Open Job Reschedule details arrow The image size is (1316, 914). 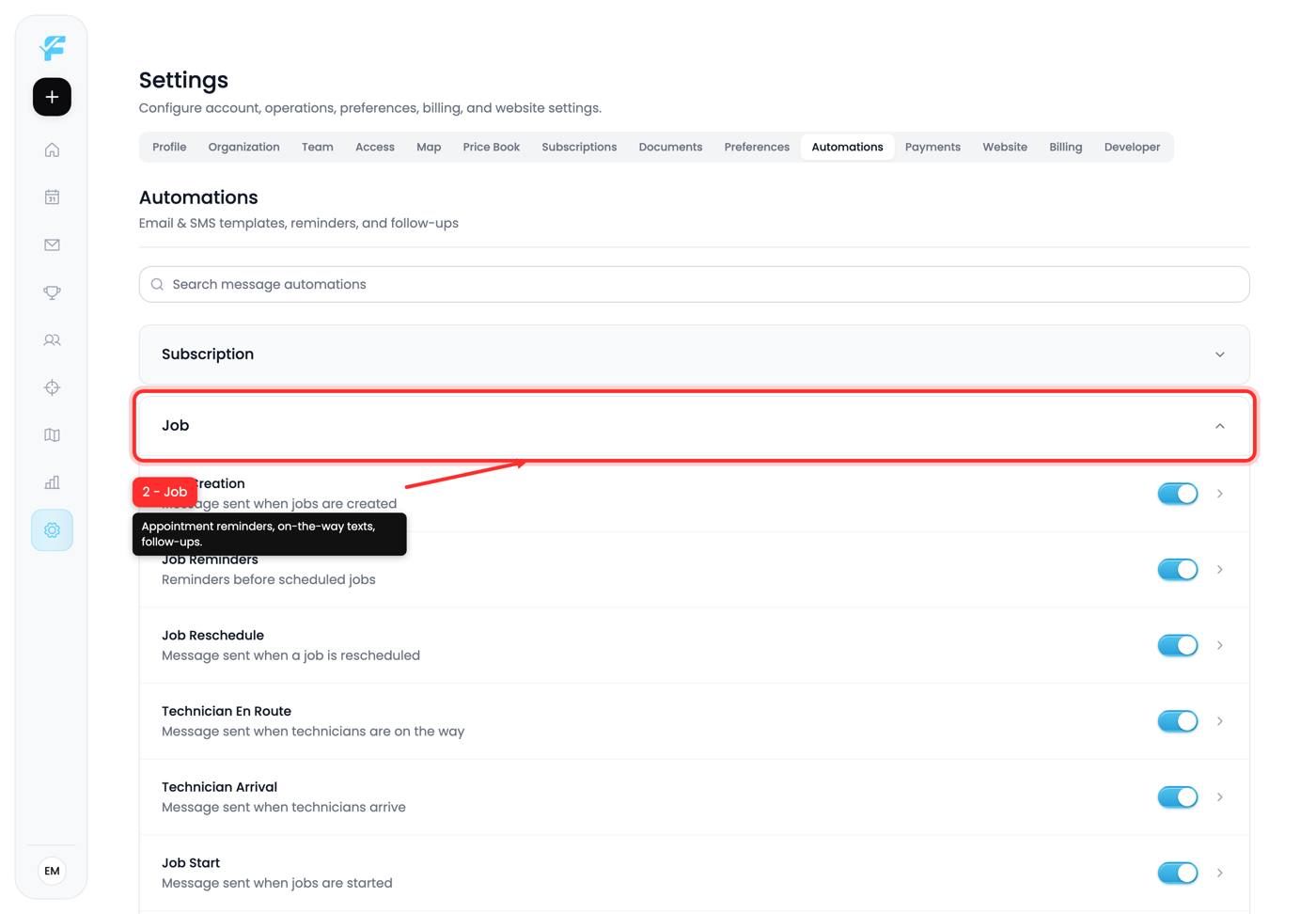coord(1219,645)
